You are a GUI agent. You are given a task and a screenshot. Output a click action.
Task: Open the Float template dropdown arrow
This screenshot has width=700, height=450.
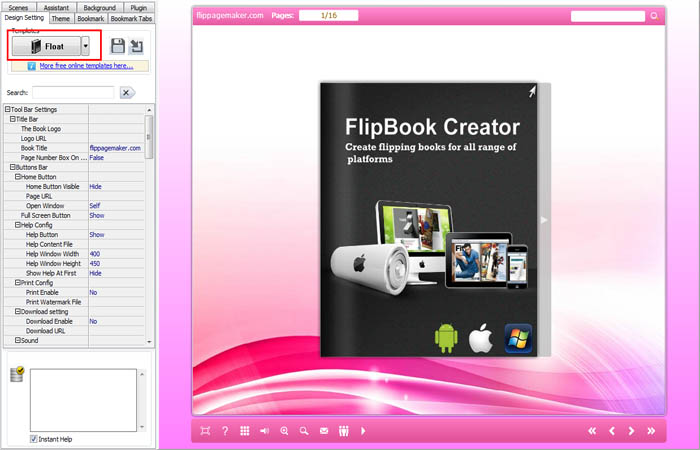click(x=85, y=46)
